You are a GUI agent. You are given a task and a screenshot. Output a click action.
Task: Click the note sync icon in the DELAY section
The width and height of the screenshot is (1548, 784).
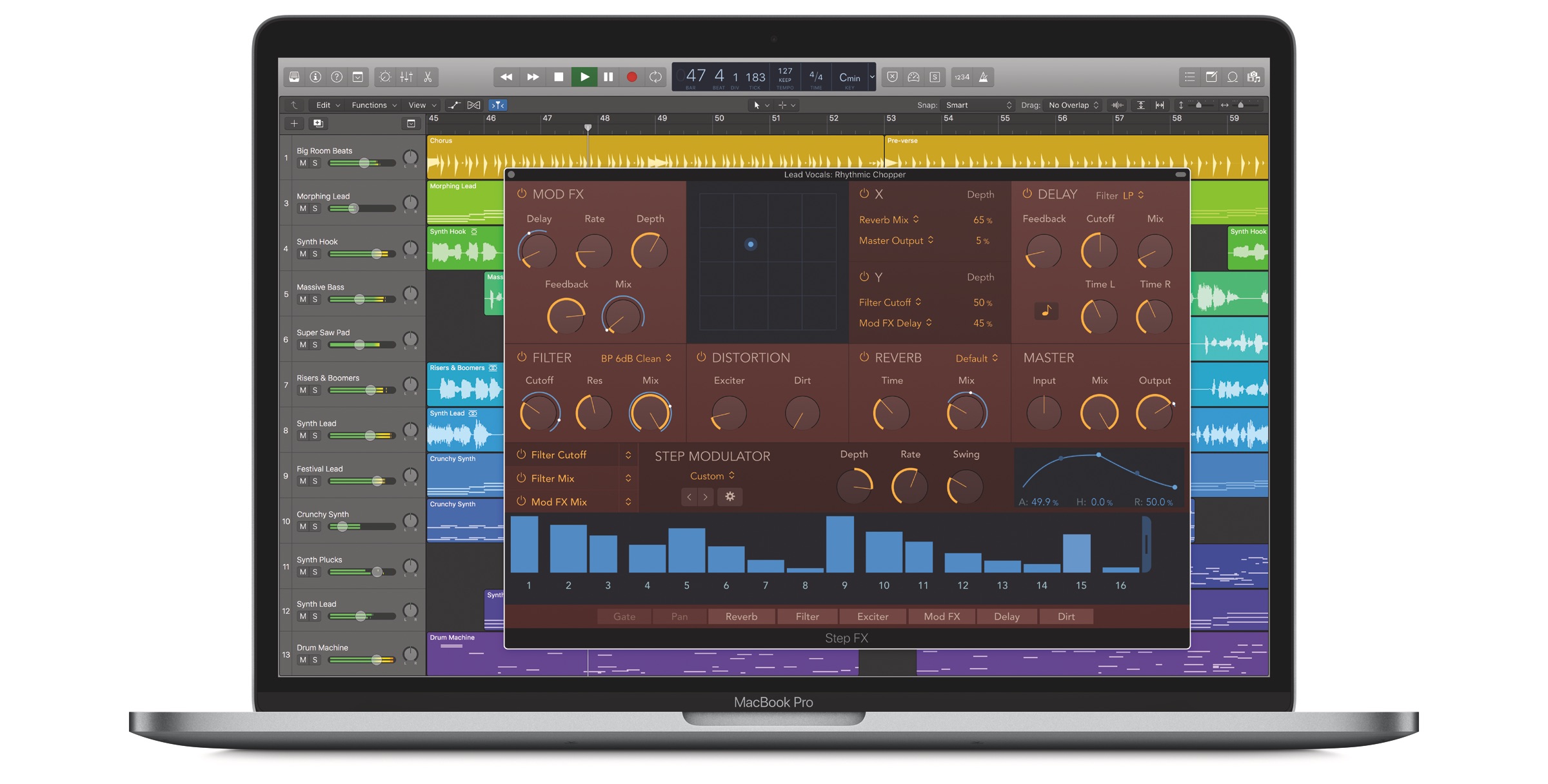[1046, 311]
